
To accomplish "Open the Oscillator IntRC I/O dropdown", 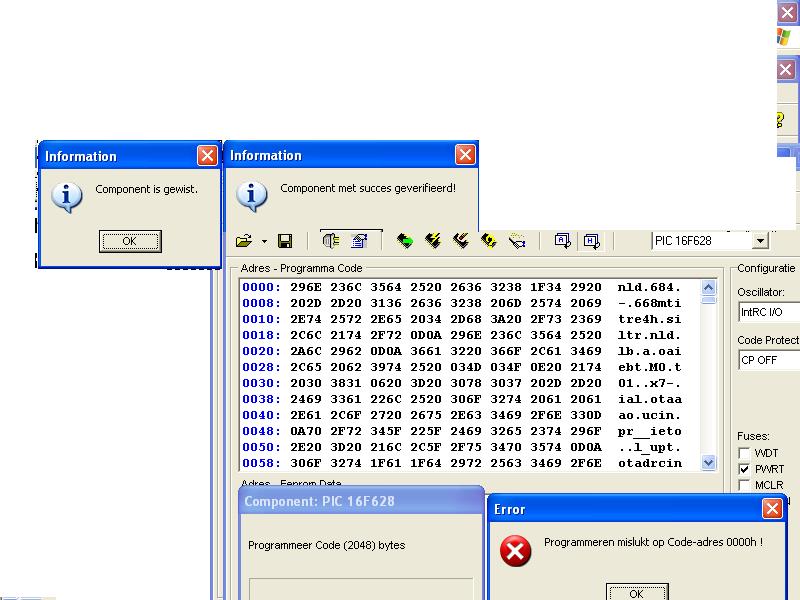I will (768, 312).
